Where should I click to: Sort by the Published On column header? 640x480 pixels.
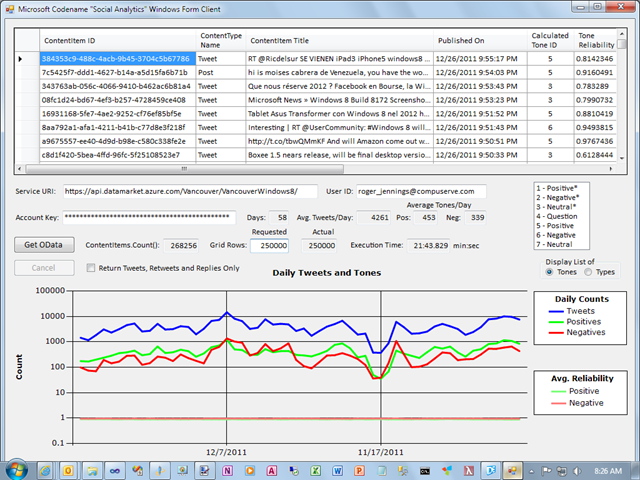pyautogui.click(x=479, y=41)
